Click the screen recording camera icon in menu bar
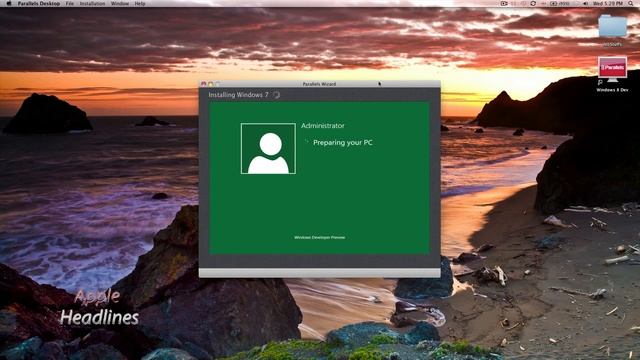The width and height of the screenshot is (640, 360). 504,3
